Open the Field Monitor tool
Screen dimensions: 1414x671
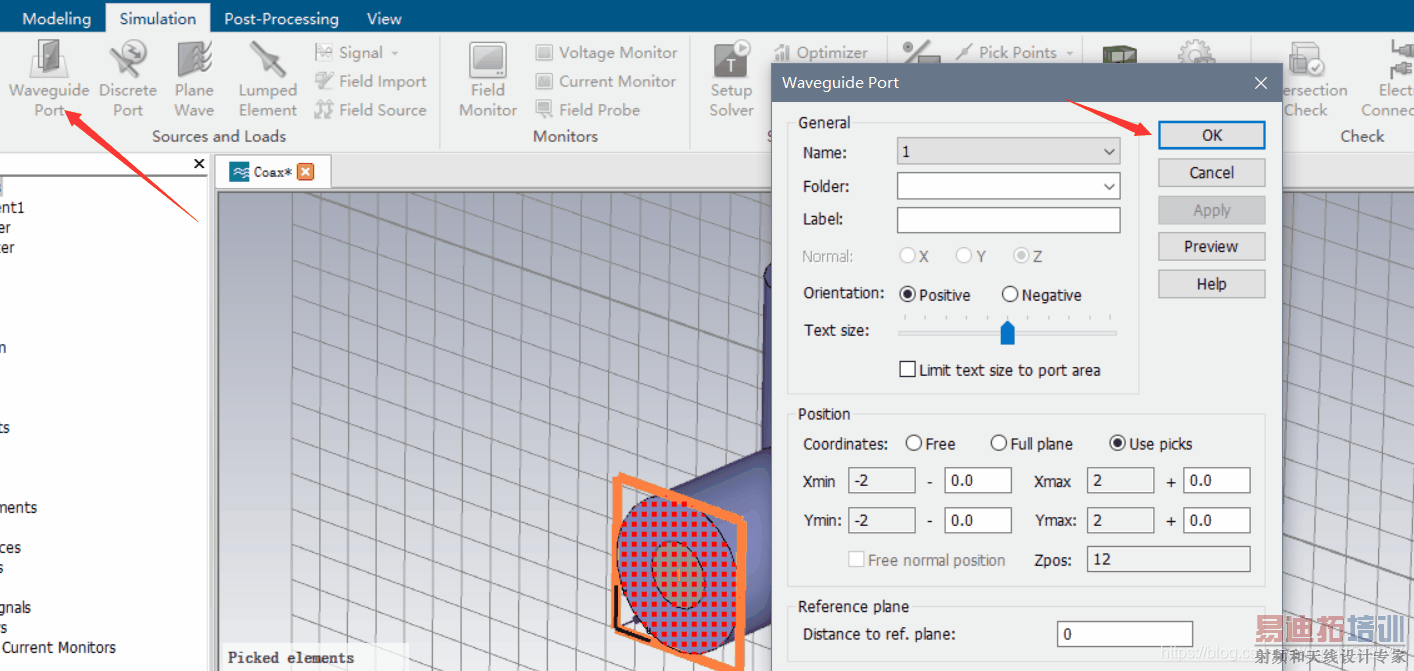[x=488, y=80]
